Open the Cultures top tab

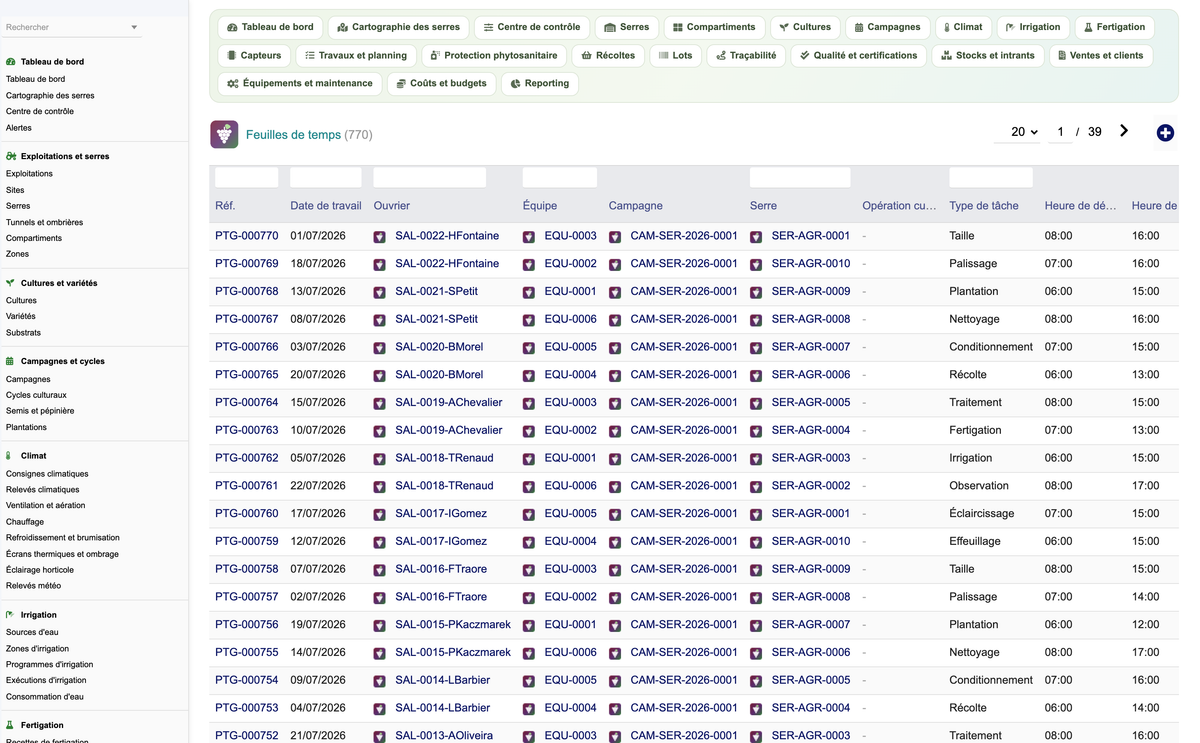tap(805, 27)
